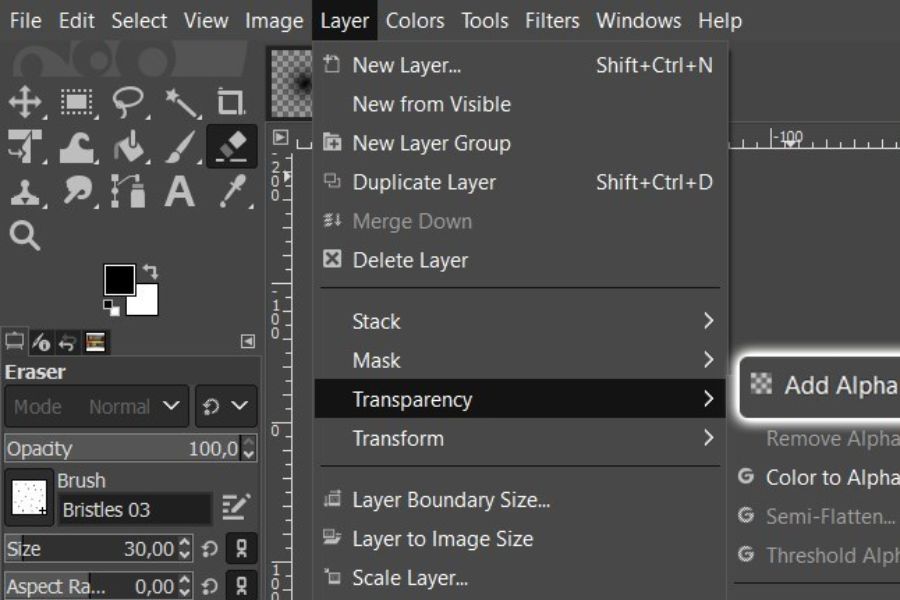The height and width of the screenshot is (600, 900).
Task: Open the dock tab configuration menu
Action: click(x=247, y=342)
